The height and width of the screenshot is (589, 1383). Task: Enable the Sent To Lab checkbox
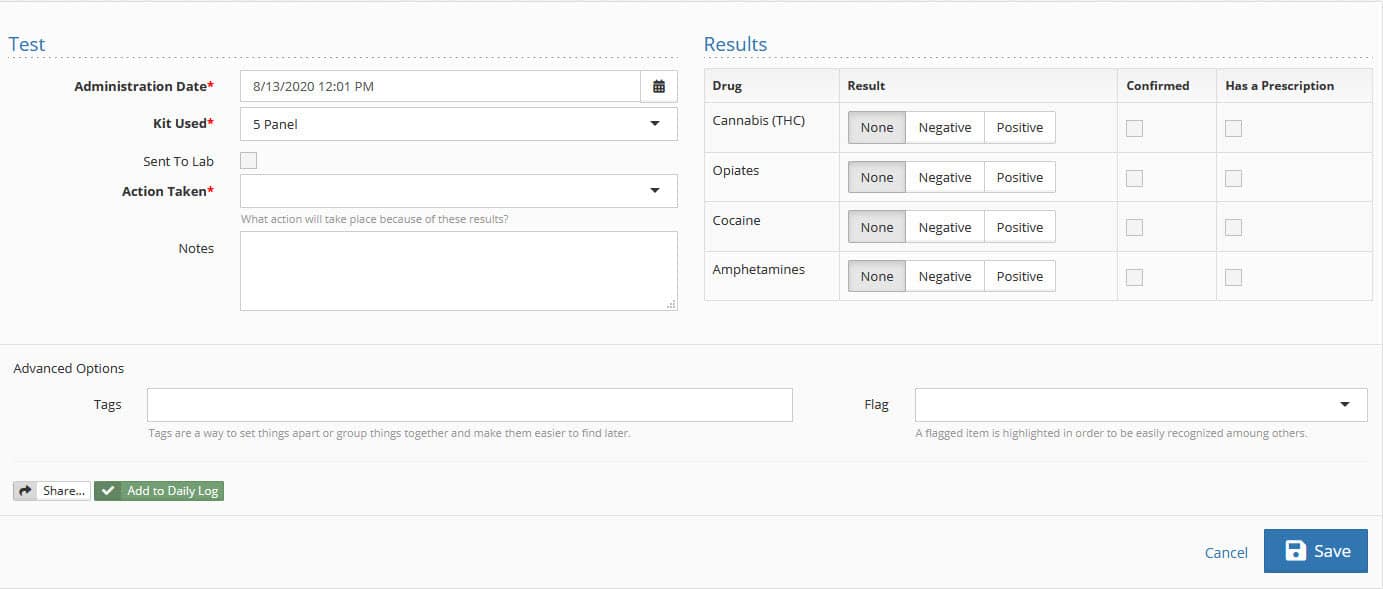tap(247, 160)
